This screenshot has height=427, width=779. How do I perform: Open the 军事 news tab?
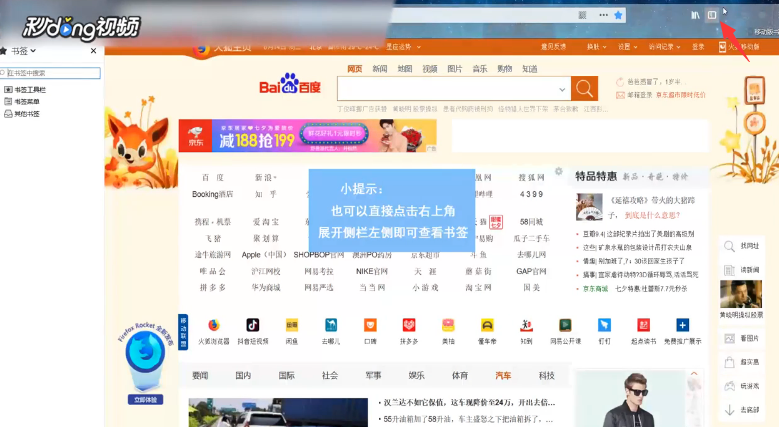(x=373, y=376)
